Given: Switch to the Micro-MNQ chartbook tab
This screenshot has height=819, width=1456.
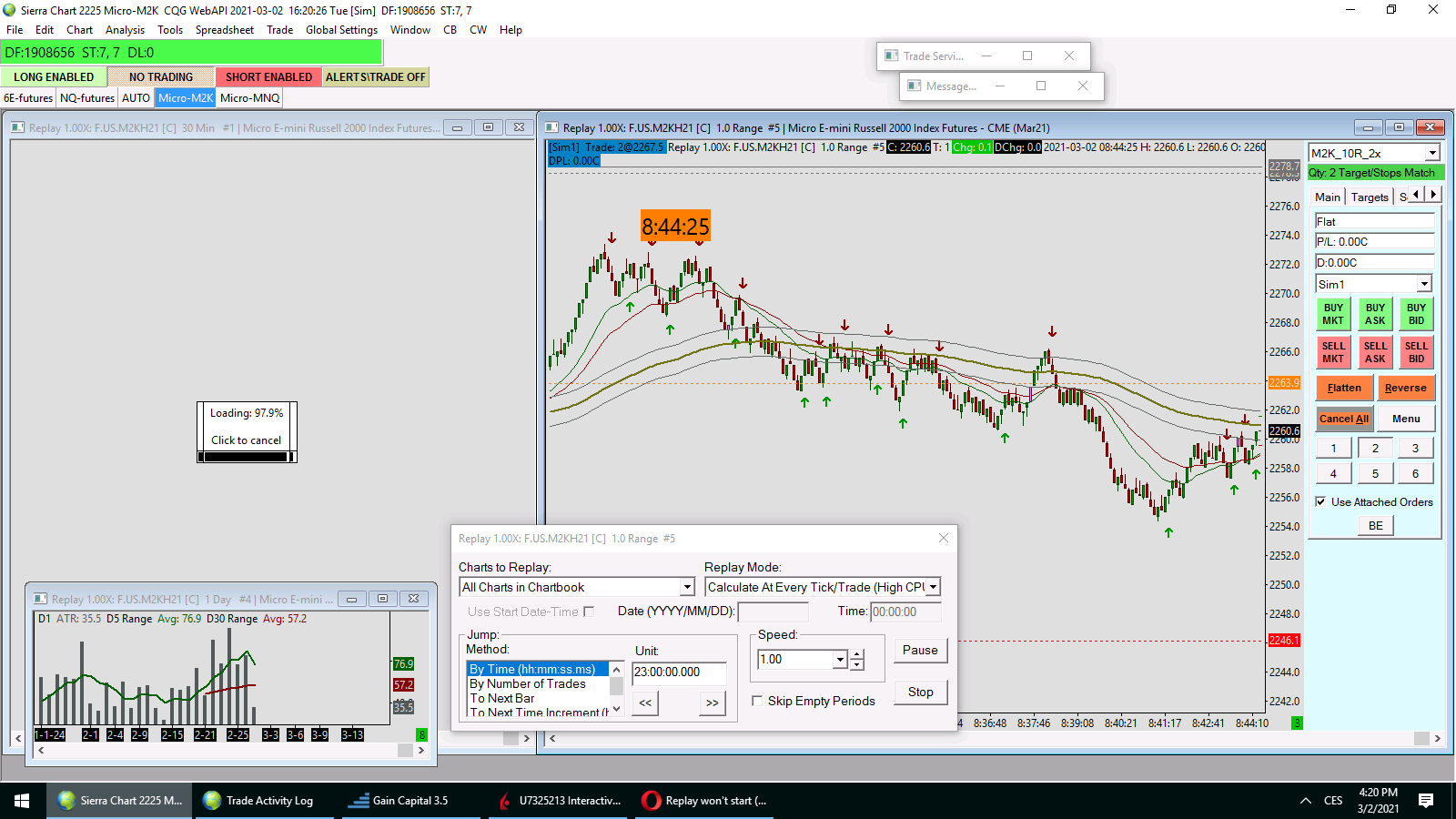Looking at the screenshot, I should 249,98.
